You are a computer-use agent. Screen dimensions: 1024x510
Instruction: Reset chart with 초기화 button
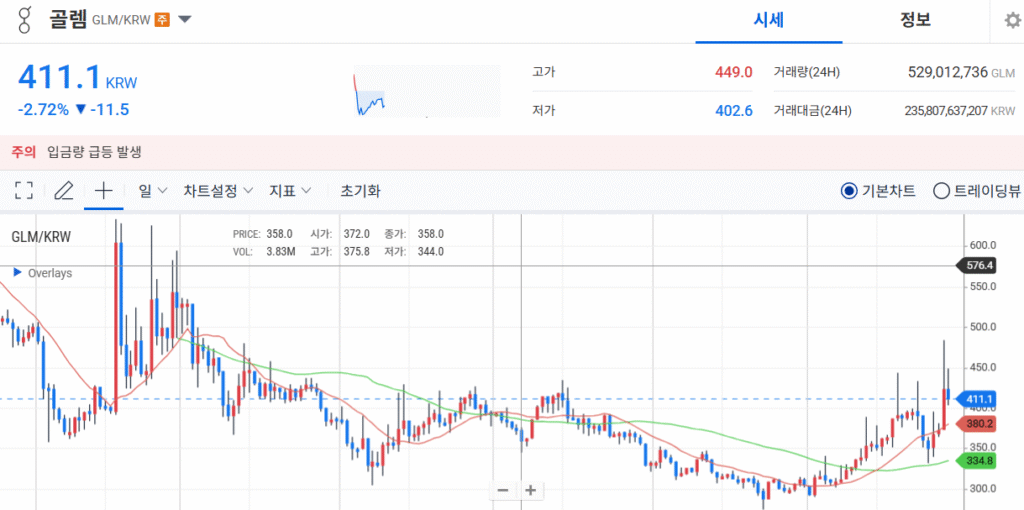pyautogui.click(x=360, y=190)
